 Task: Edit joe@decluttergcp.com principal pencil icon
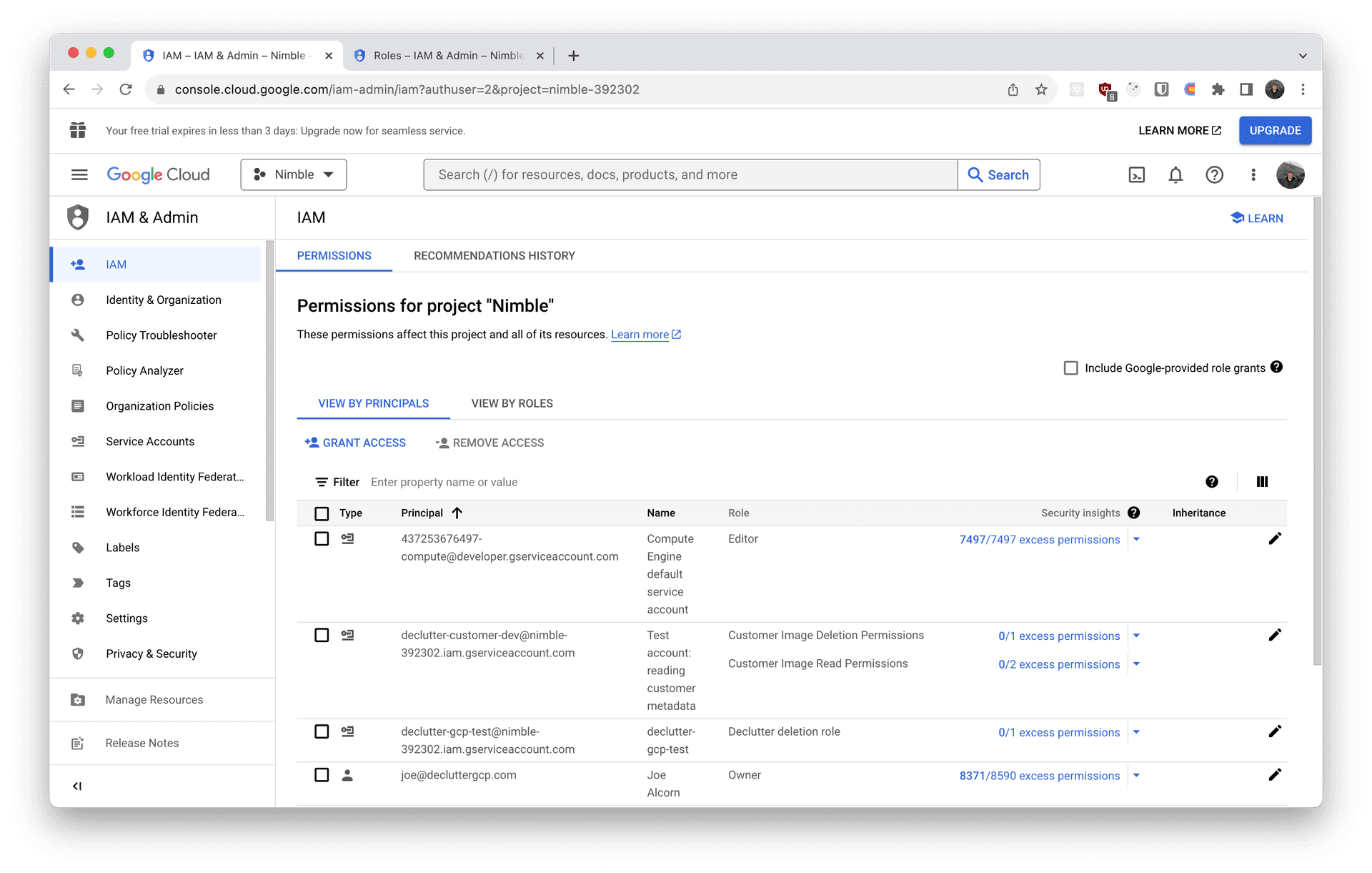pyautogui.click(x=1275, y=775)
